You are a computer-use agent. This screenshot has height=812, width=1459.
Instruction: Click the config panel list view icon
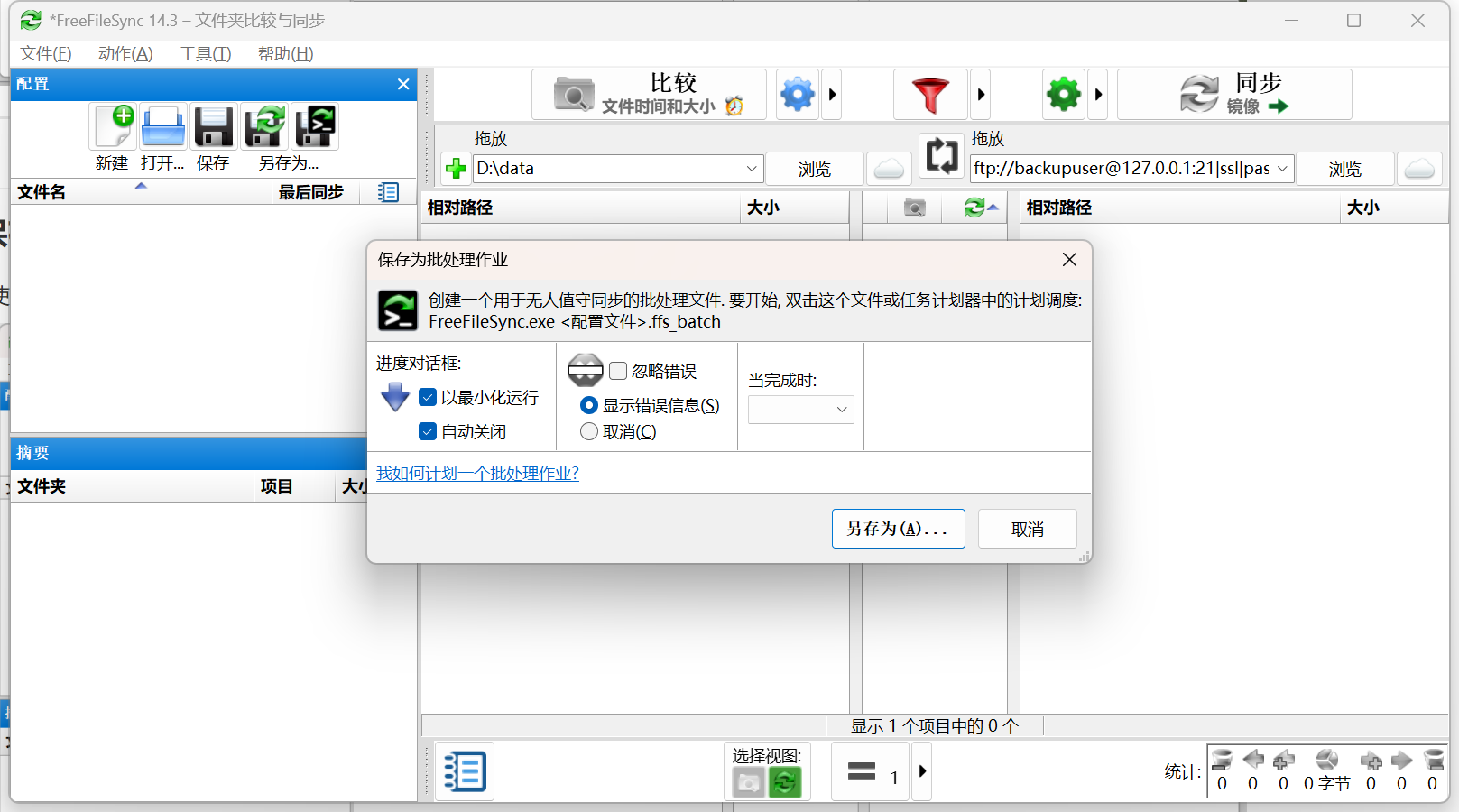pos(388,192)
